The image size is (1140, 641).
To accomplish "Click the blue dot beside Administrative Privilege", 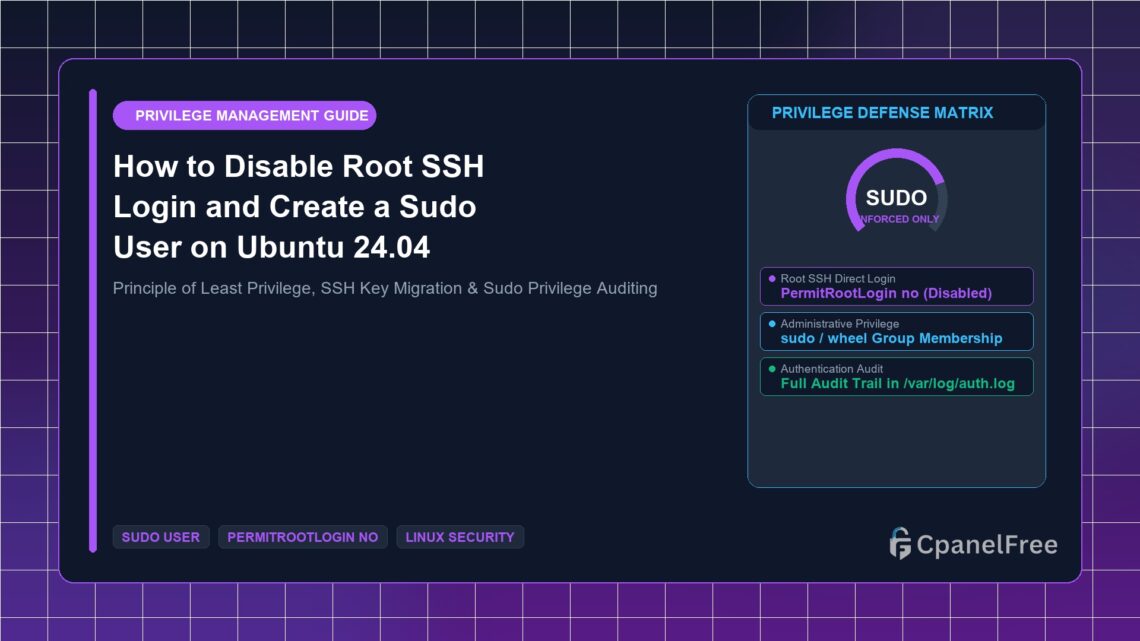I will pyautogui.click(x=772, y=323).
